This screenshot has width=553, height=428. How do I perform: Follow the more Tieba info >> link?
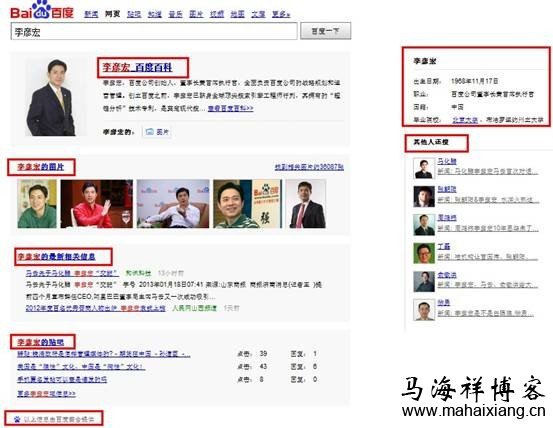coord(47,393)
